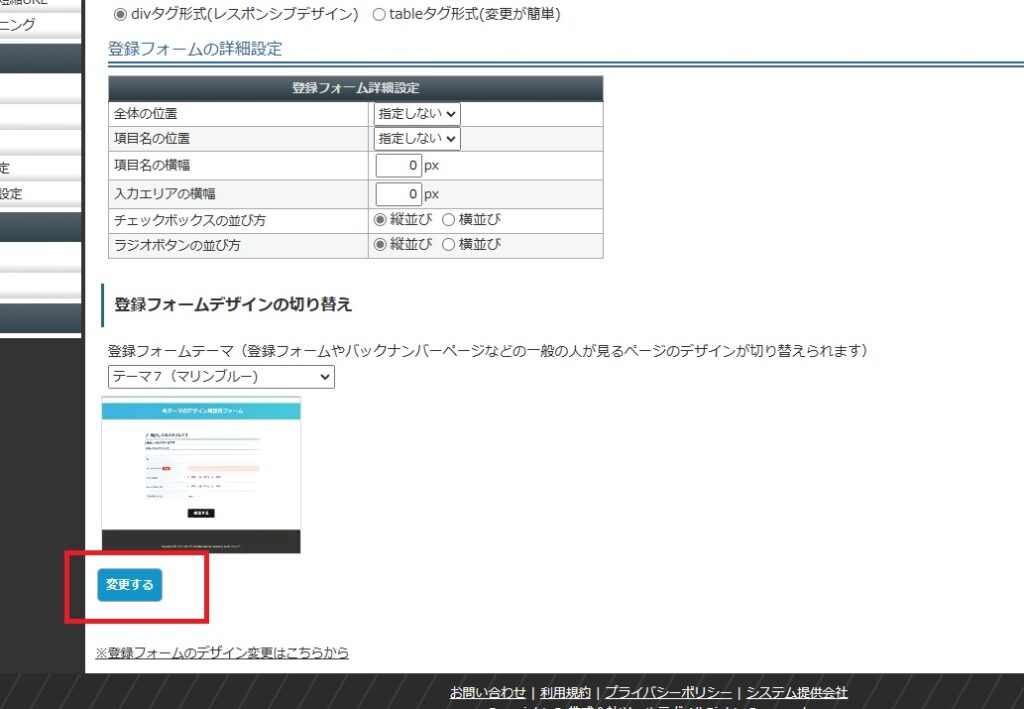Choose 縦並び for ラジオボタンの並び方
Image resolution: width=1024 pixels, height=709 pixels.
click(380, 245)
